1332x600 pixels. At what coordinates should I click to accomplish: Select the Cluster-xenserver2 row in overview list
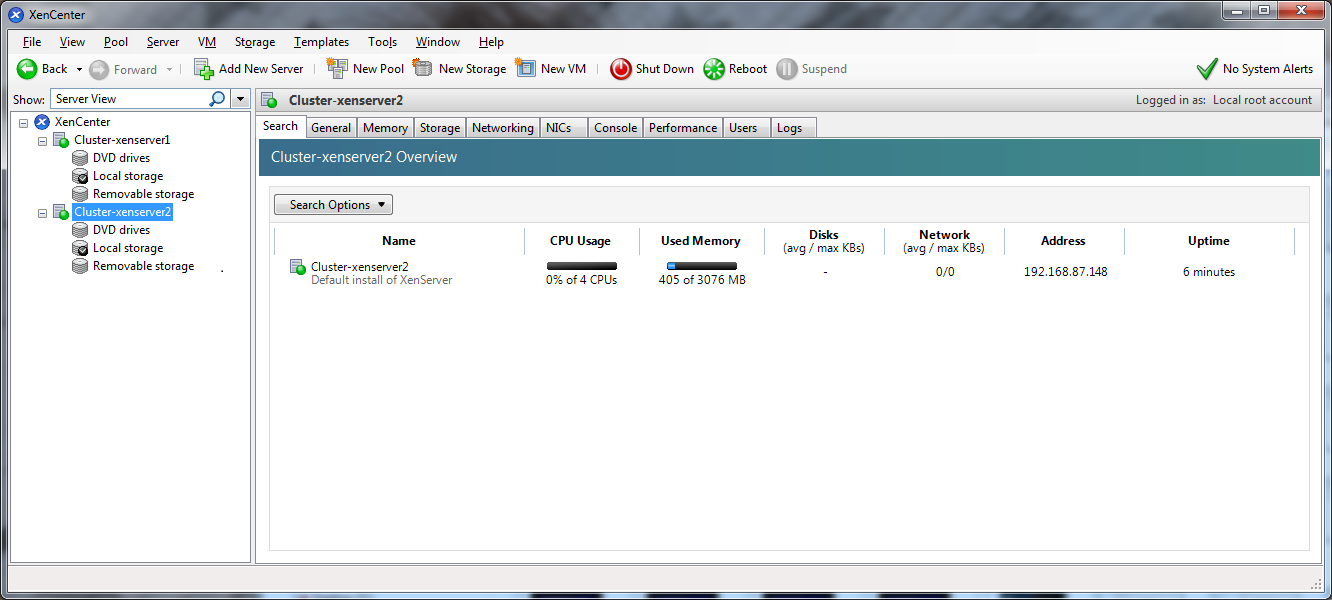click(x=359, y=267)
